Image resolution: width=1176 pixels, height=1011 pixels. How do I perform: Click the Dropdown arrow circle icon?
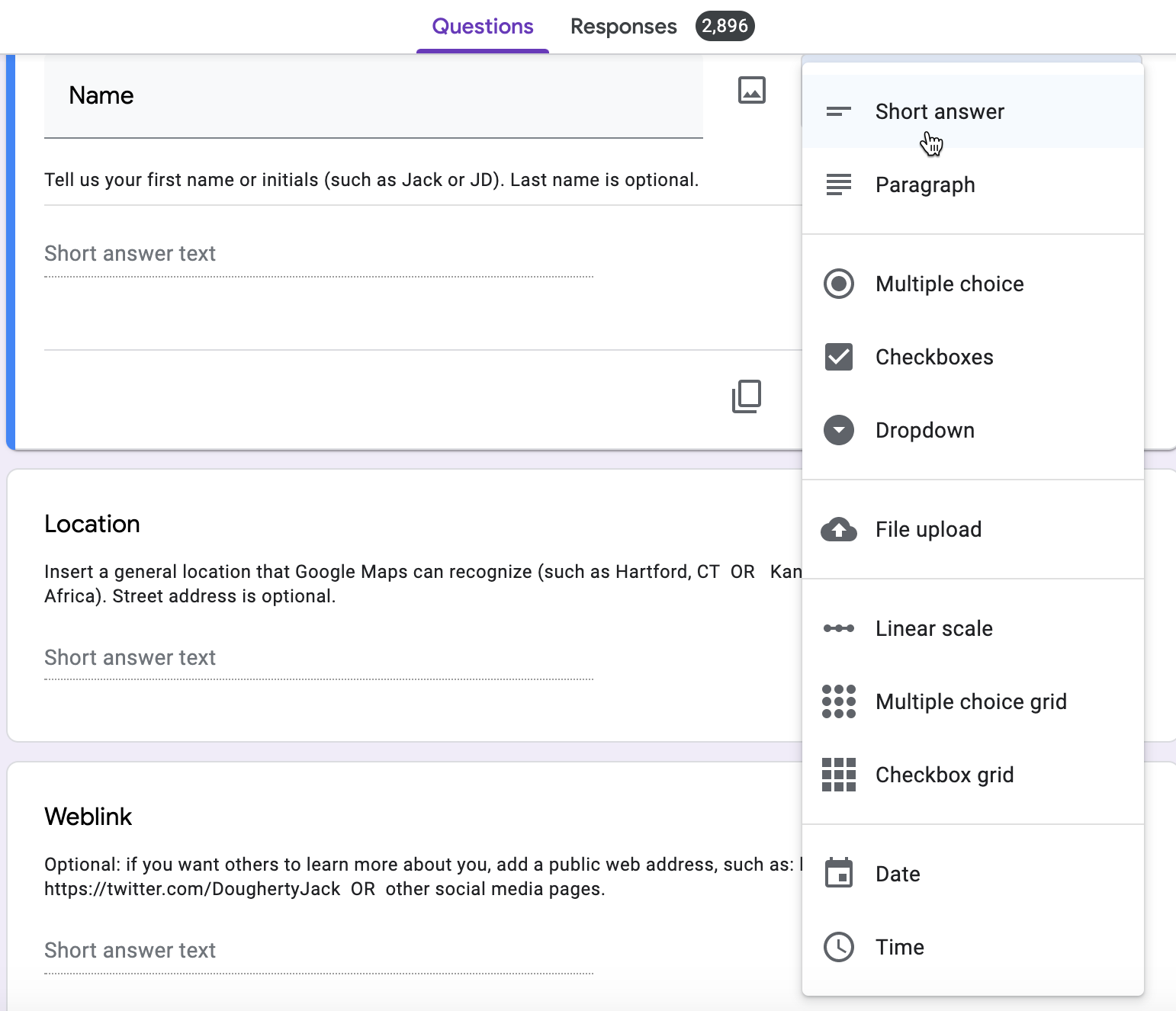(x=839, y=430)
